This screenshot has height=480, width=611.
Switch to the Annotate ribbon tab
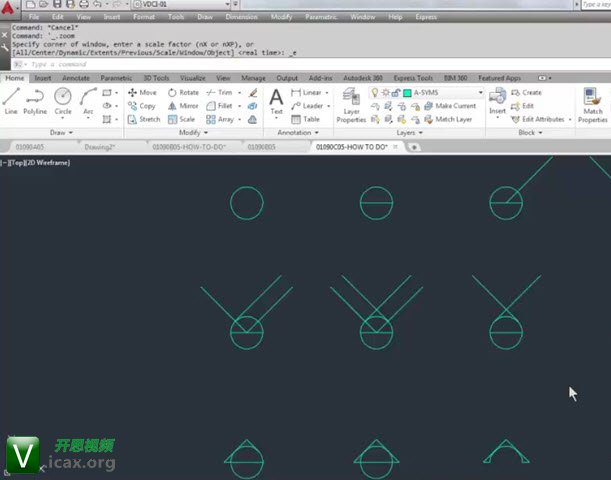coord(76,78)
